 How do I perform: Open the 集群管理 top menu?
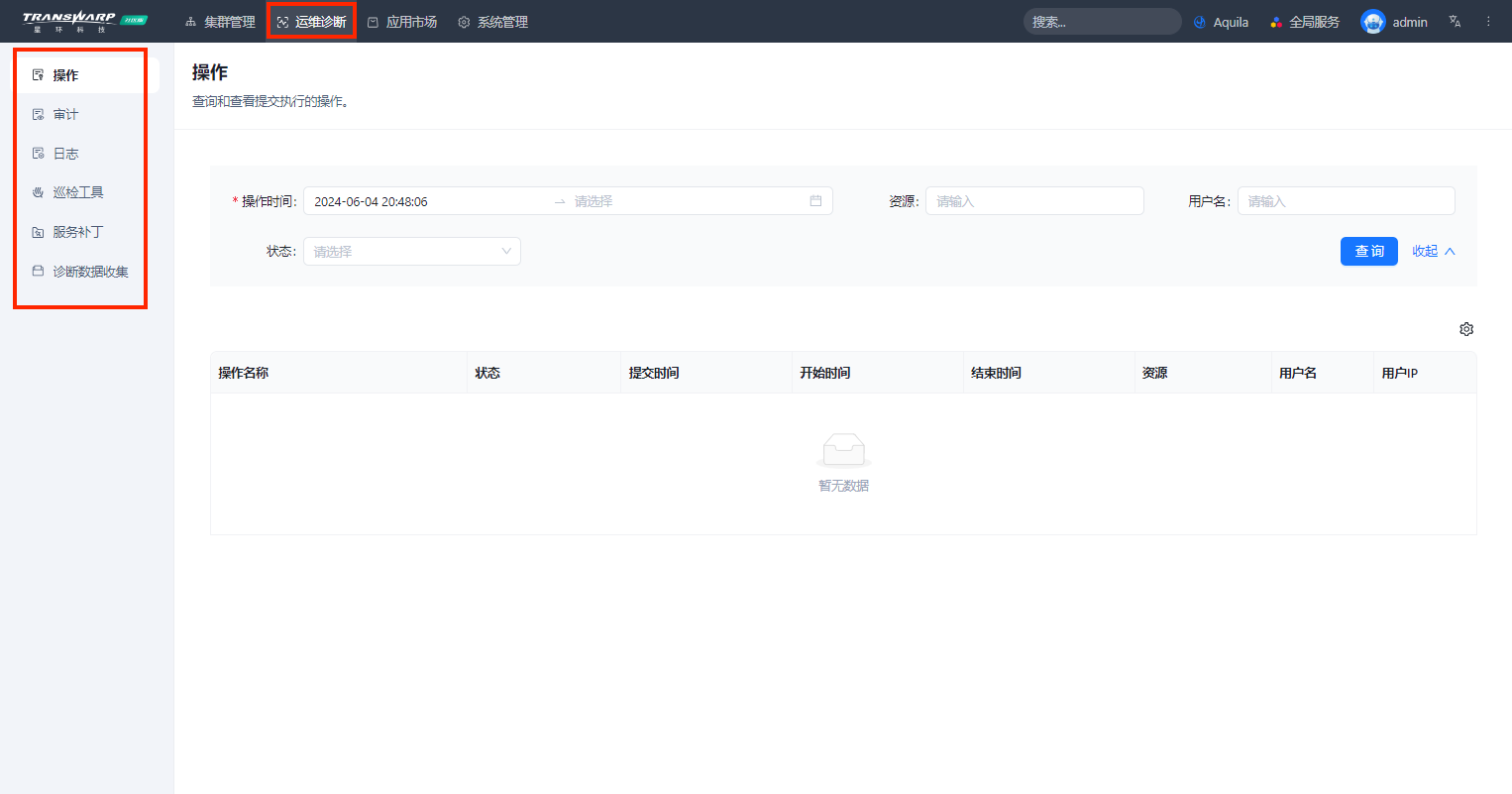click(220, 22)
